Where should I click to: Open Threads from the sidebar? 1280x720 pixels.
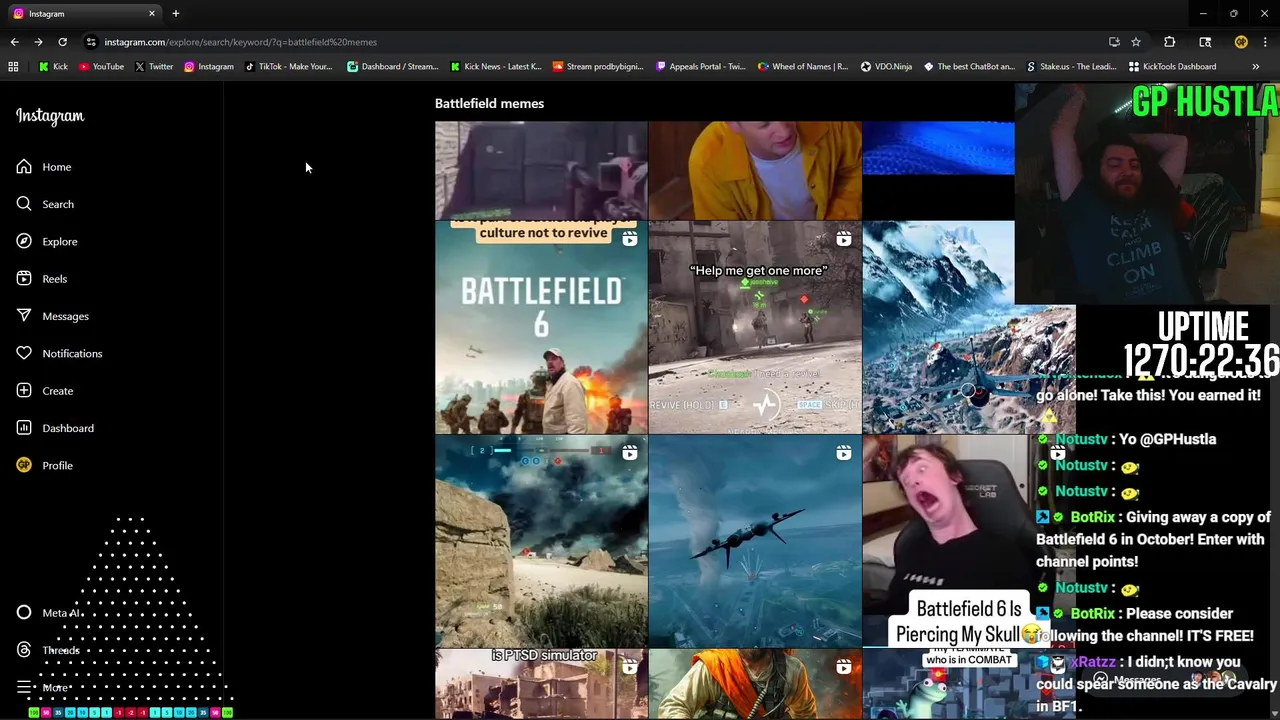47,650
